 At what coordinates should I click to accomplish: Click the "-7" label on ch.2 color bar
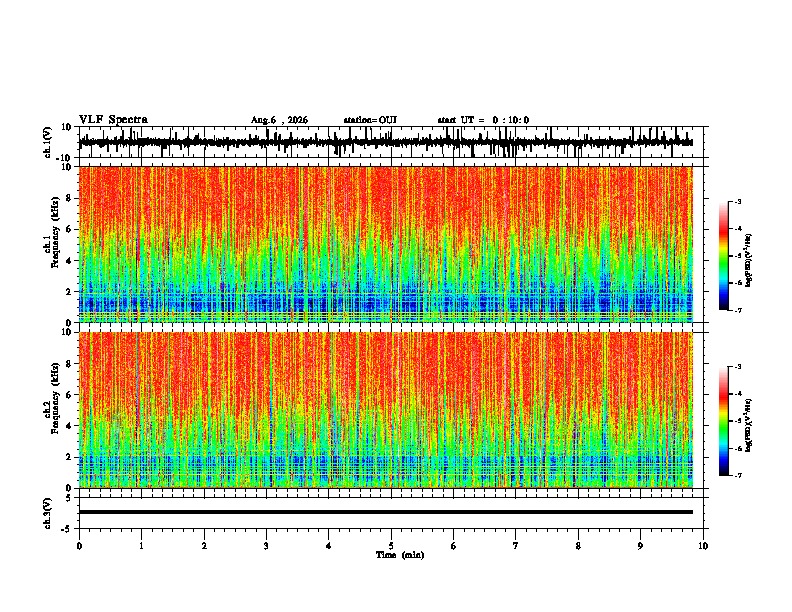tap(737, 476)
